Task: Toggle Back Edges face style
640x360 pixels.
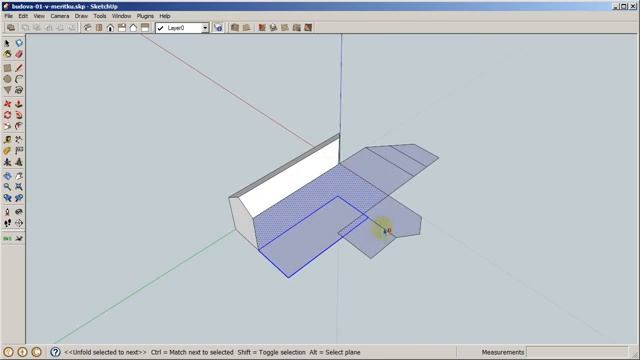Action: (246, 28)
